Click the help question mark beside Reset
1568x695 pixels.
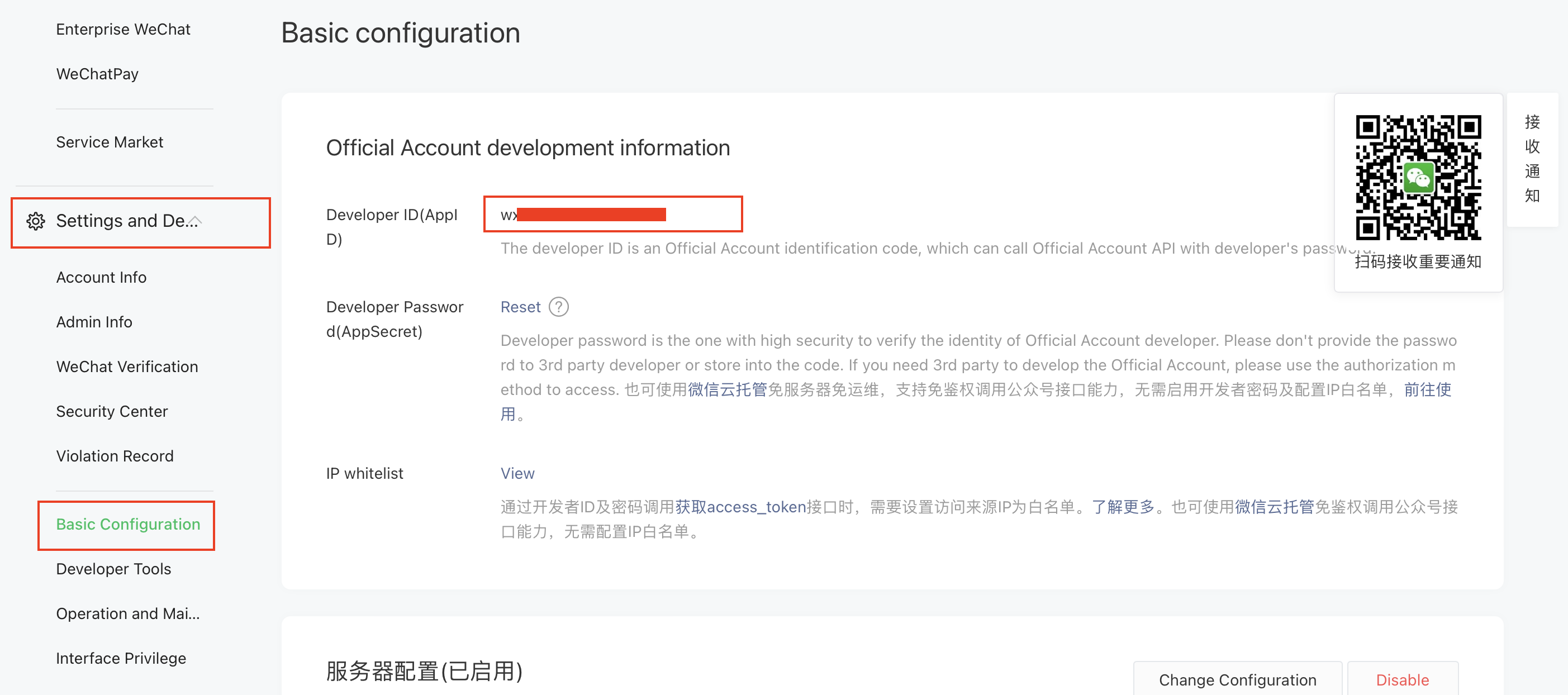pyautogui.click(x=558, y=307)
